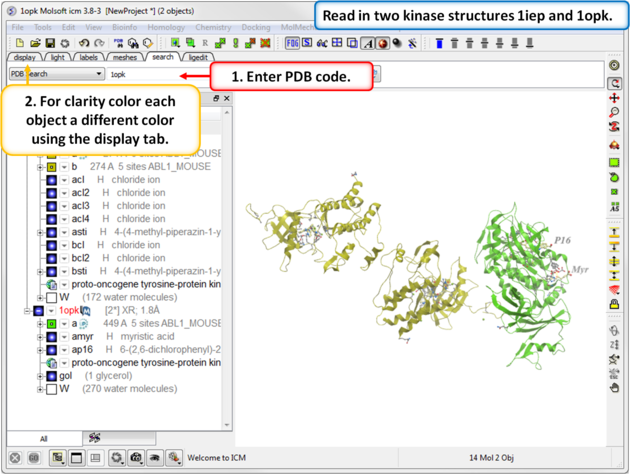Click the Open file folder icon

(x=35, y=43)
